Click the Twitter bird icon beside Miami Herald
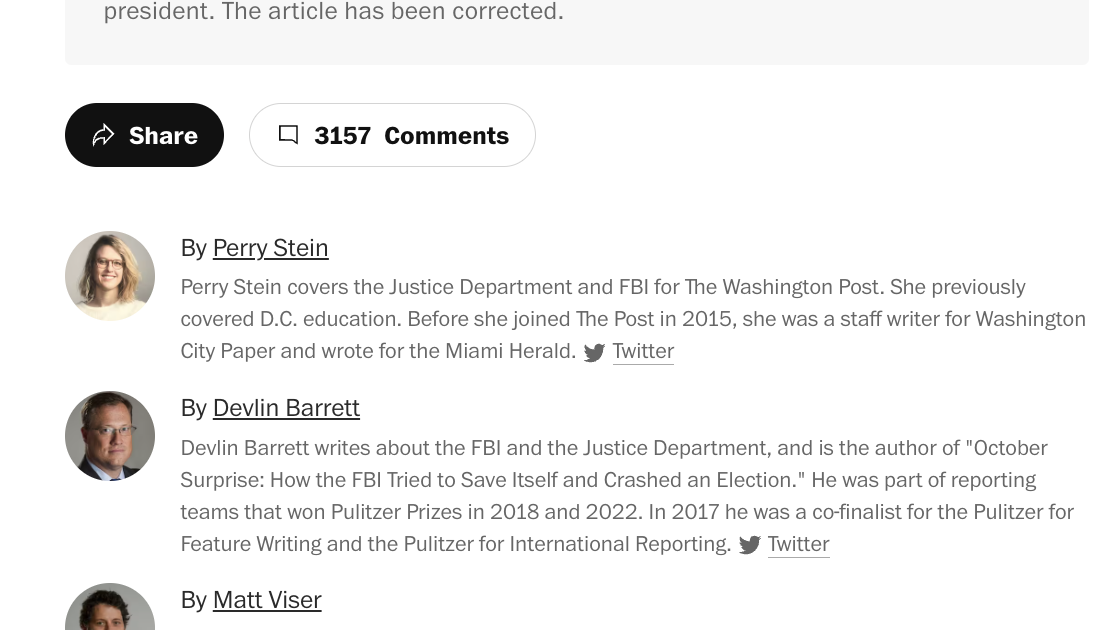The image size is (1104, 630). 594,353
